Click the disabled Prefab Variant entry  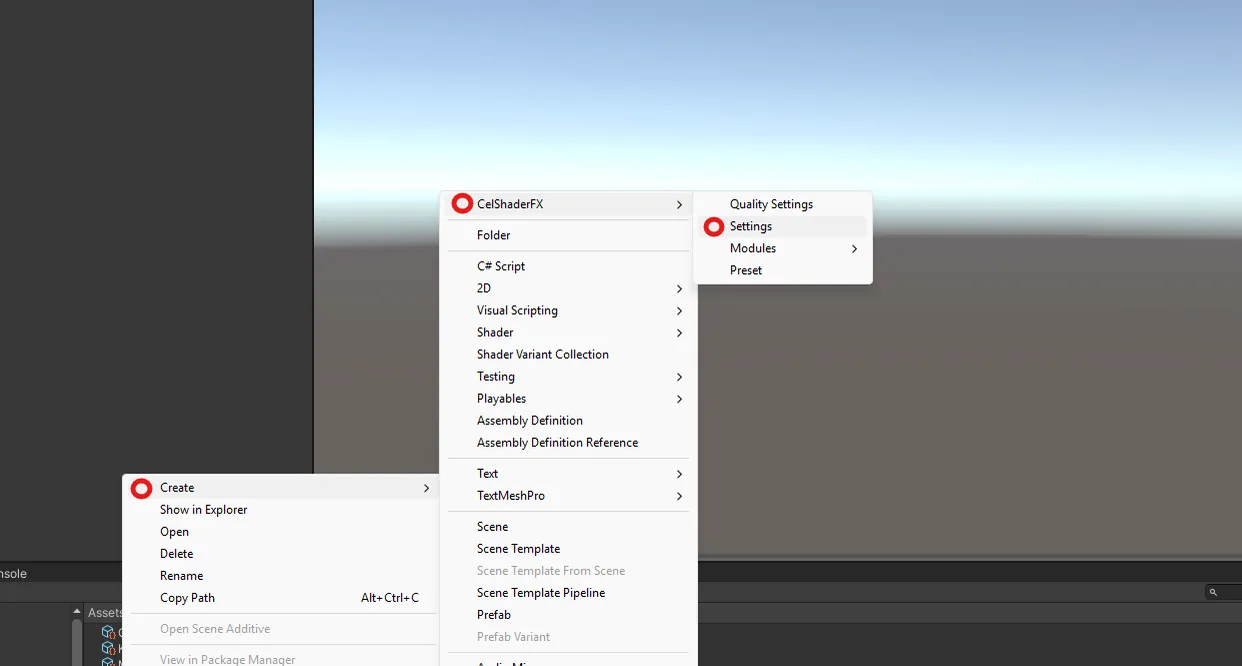567,636
